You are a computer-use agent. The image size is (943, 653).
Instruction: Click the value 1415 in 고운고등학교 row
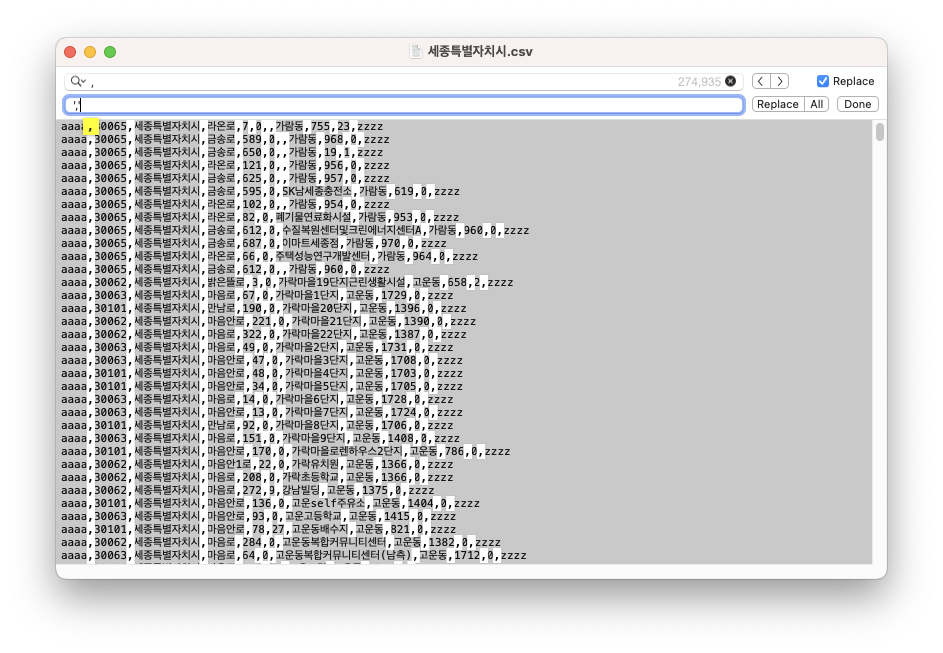[x=398, y=517]
